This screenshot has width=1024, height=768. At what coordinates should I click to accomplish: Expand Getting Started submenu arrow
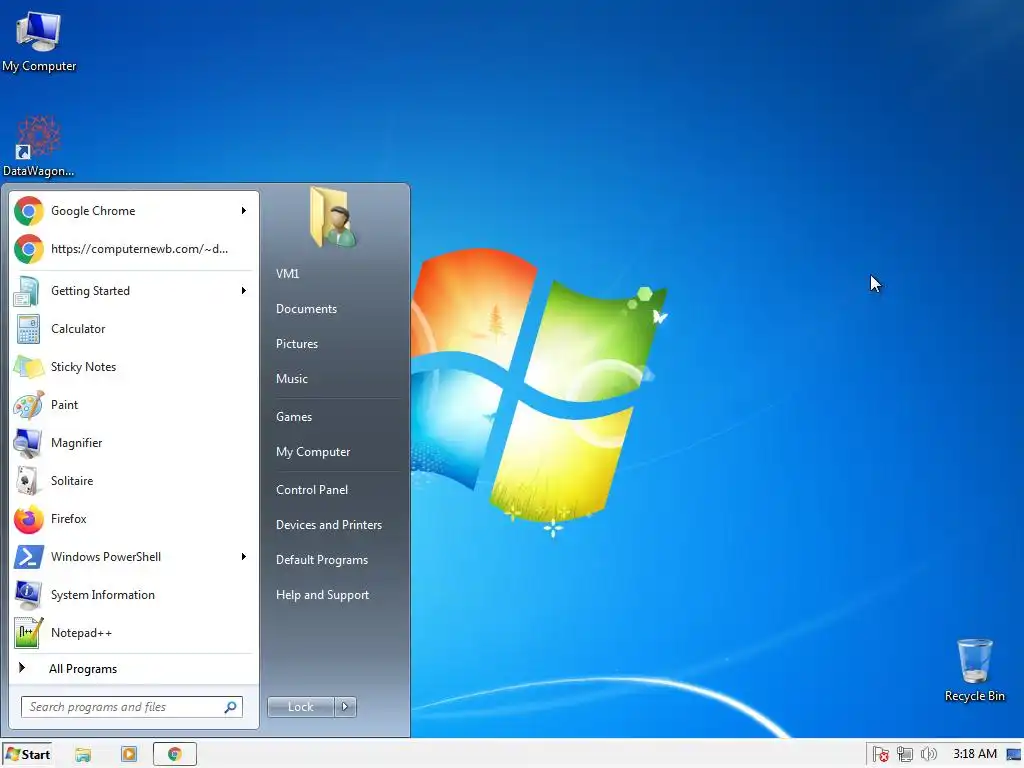click(x=244, y=291)
